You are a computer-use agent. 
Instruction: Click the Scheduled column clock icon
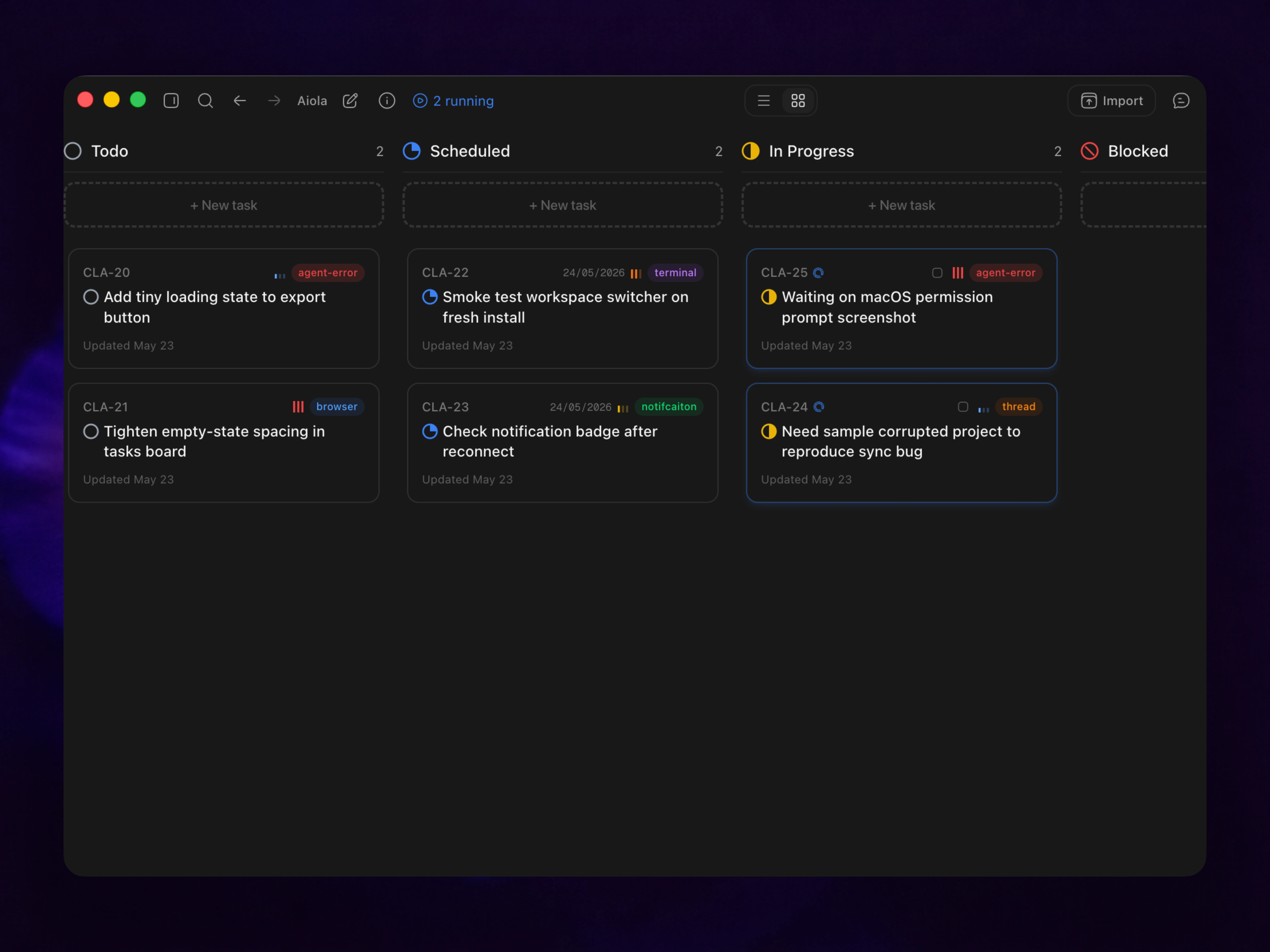tap(412, 151)
